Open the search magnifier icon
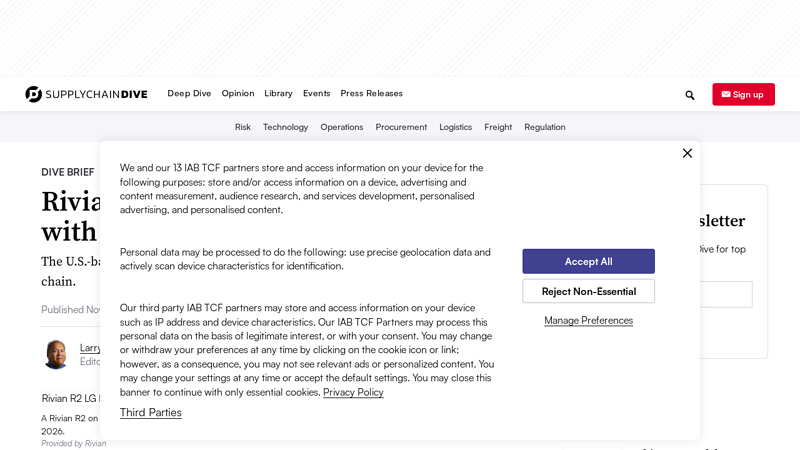This screenshot has height=450, width=800. [689, 95]
